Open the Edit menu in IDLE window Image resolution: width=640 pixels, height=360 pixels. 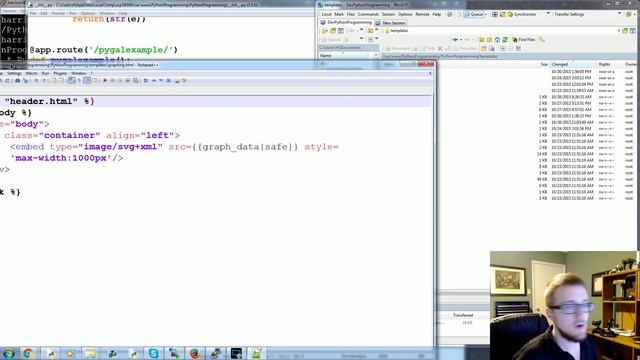coord(44,13)
